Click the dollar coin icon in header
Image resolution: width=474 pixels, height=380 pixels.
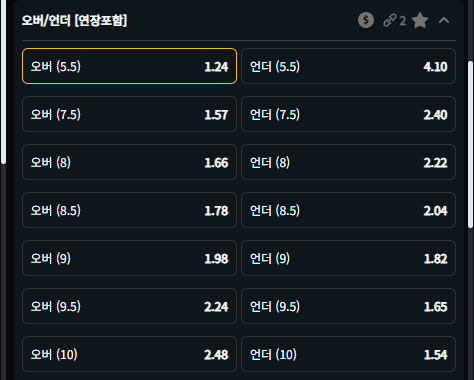[366, 20]
